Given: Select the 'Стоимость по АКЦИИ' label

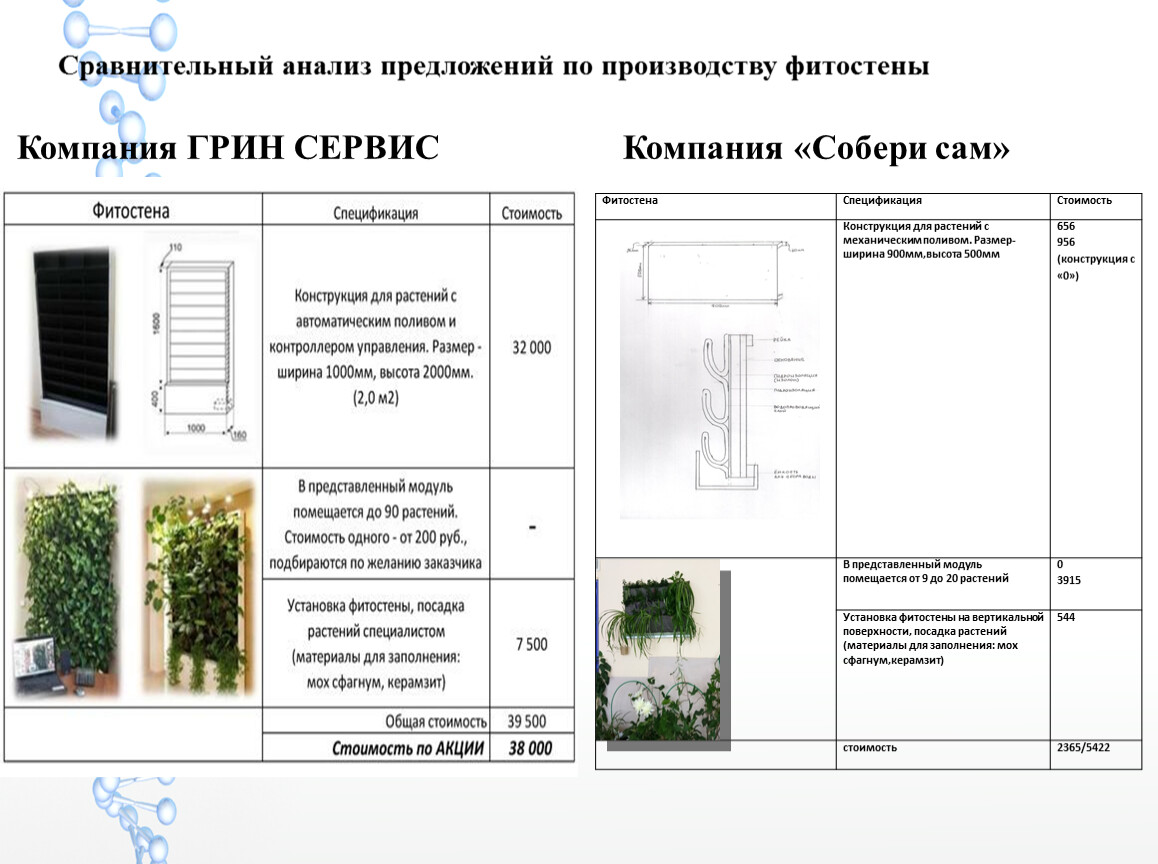Looking at the screenshot, I should 408,748.
